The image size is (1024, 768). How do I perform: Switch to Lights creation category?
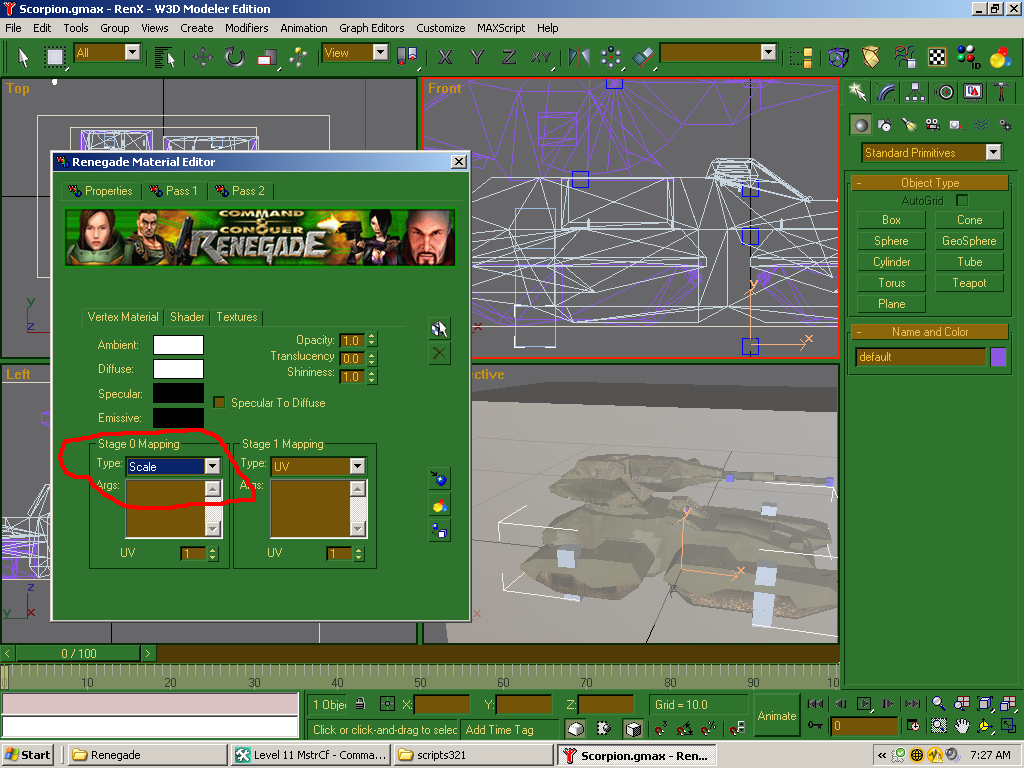point(908,125)
